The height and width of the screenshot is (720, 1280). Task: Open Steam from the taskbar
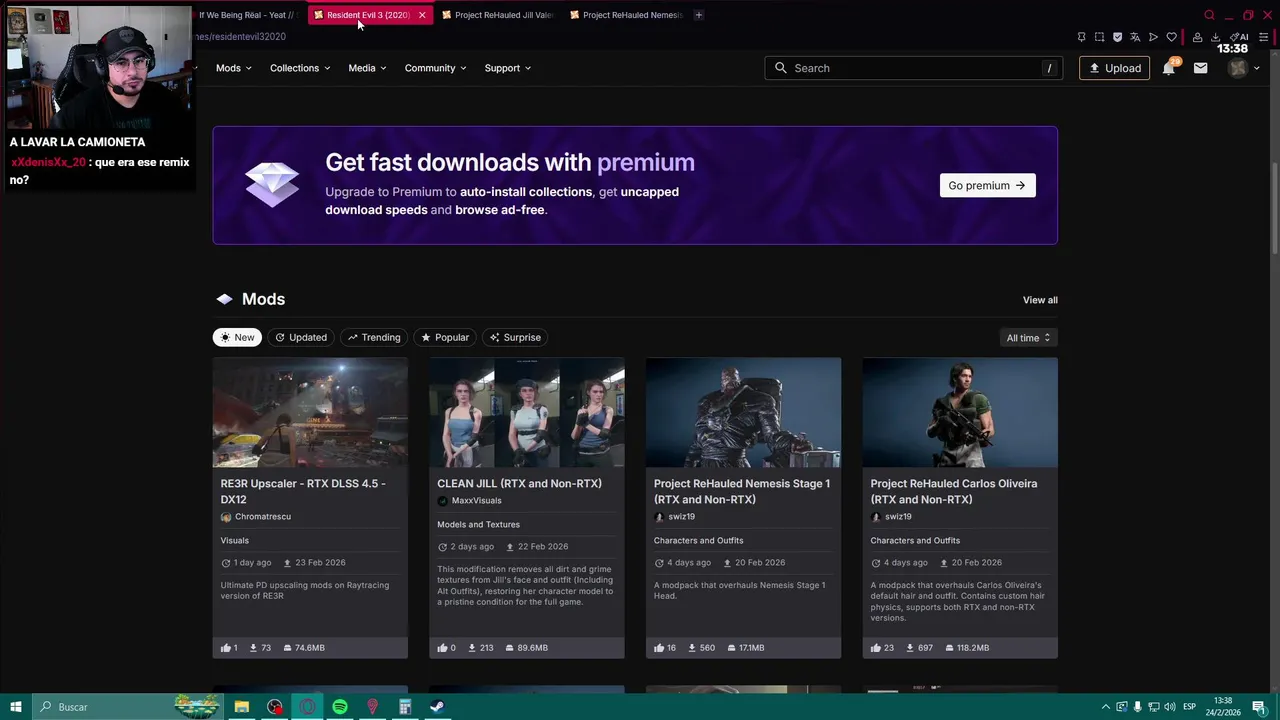[x=437, y=707]
